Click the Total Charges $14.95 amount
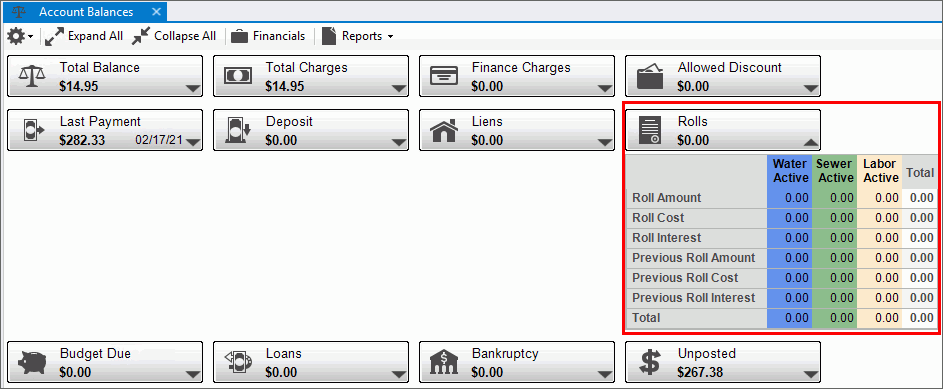 (285, 87)
